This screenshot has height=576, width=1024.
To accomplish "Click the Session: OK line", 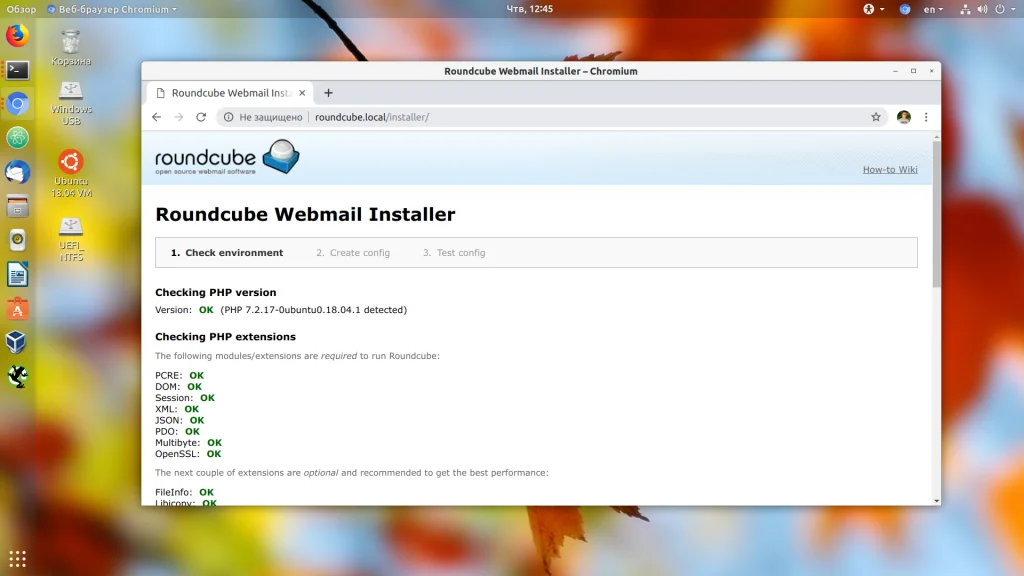I will point(185,398).
